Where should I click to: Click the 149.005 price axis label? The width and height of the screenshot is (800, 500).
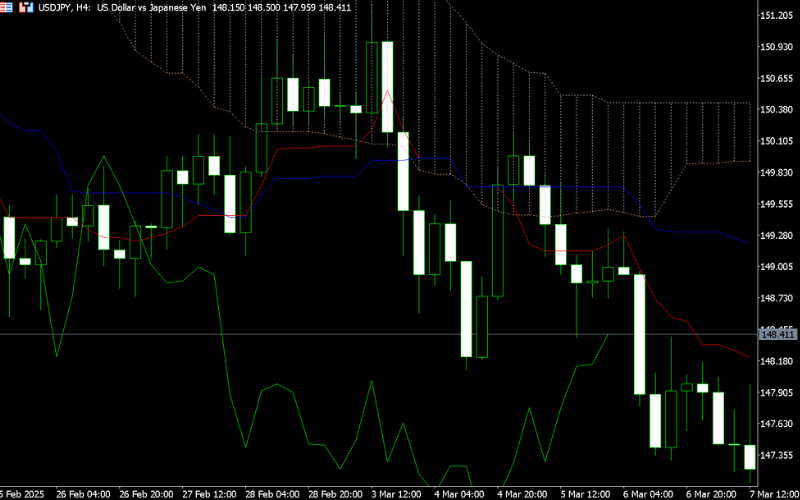[x=778, y=267]
